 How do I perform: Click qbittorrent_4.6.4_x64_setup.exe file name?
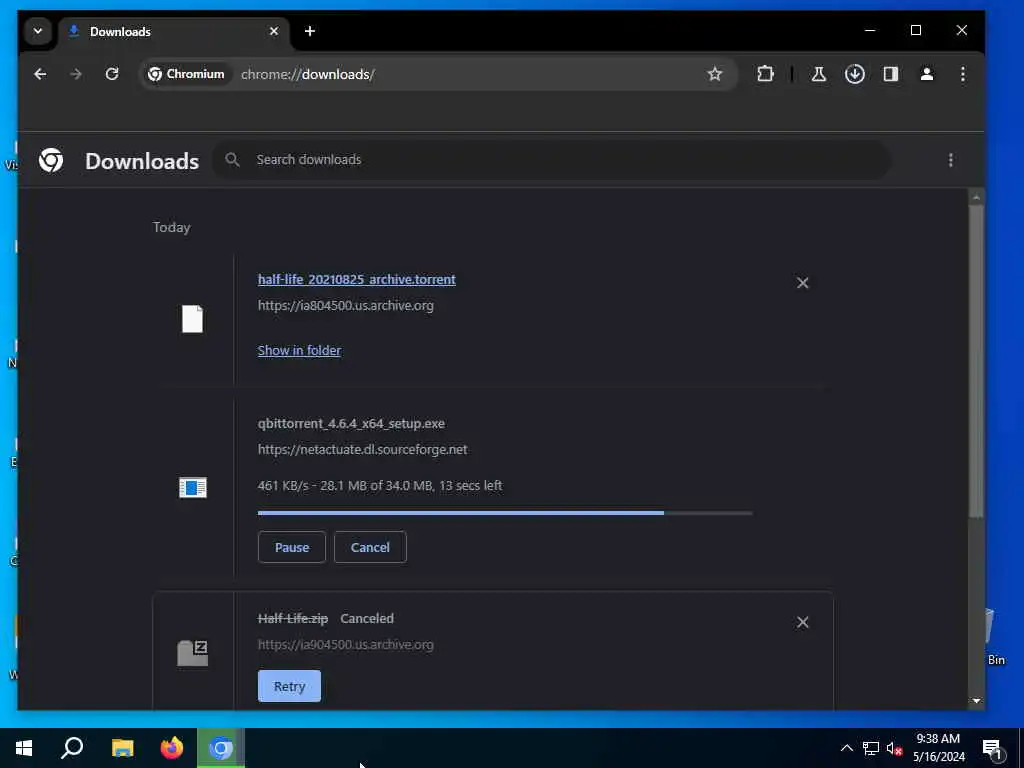[x=351, y=423]
